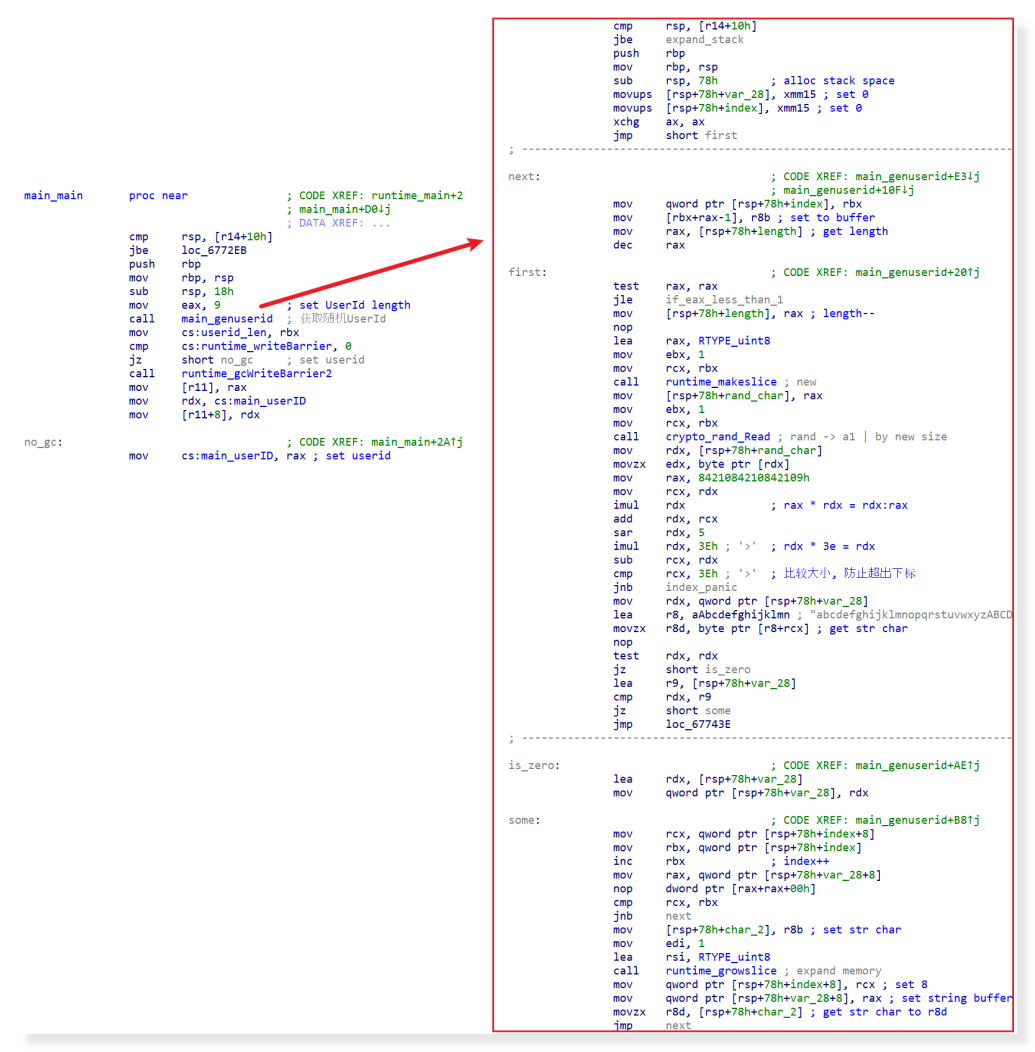Select the main_main procedure name label
This screenshot has height=1052, width=1035.
pyautogui.click(x=53, y=196)
